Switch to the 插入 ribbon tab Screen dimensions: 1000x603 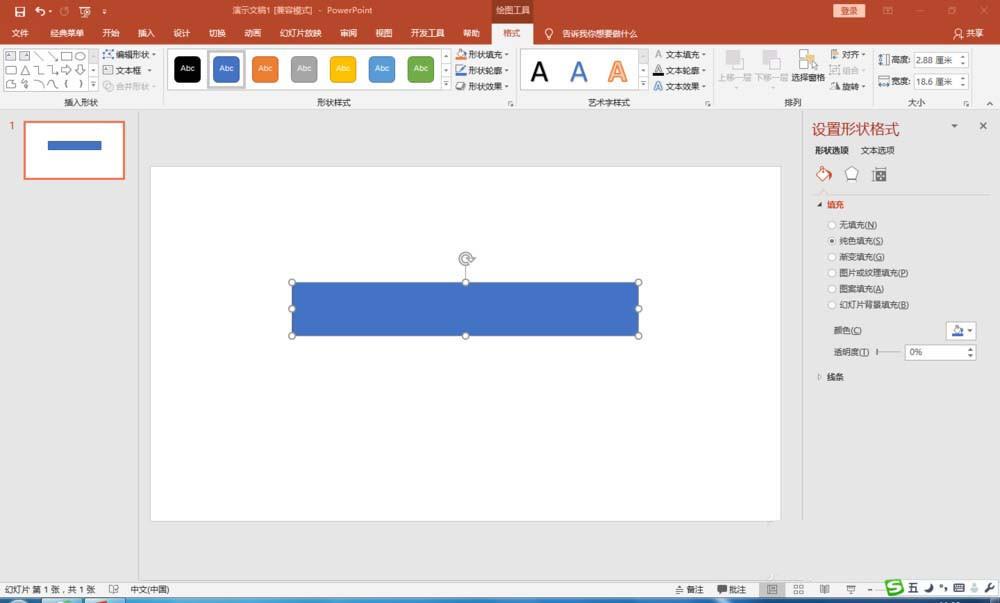click(x=145, y=32)
